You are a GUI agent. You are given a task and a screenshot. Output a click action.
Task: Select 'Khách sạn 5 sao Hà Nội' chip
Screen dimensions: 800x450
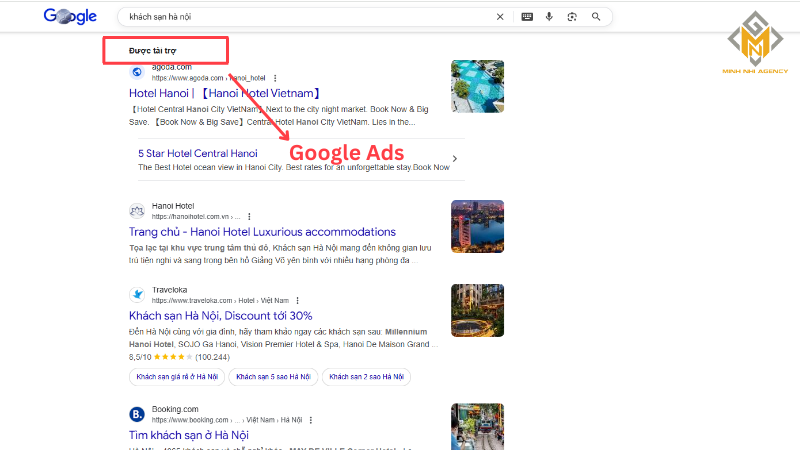(273, 377)
